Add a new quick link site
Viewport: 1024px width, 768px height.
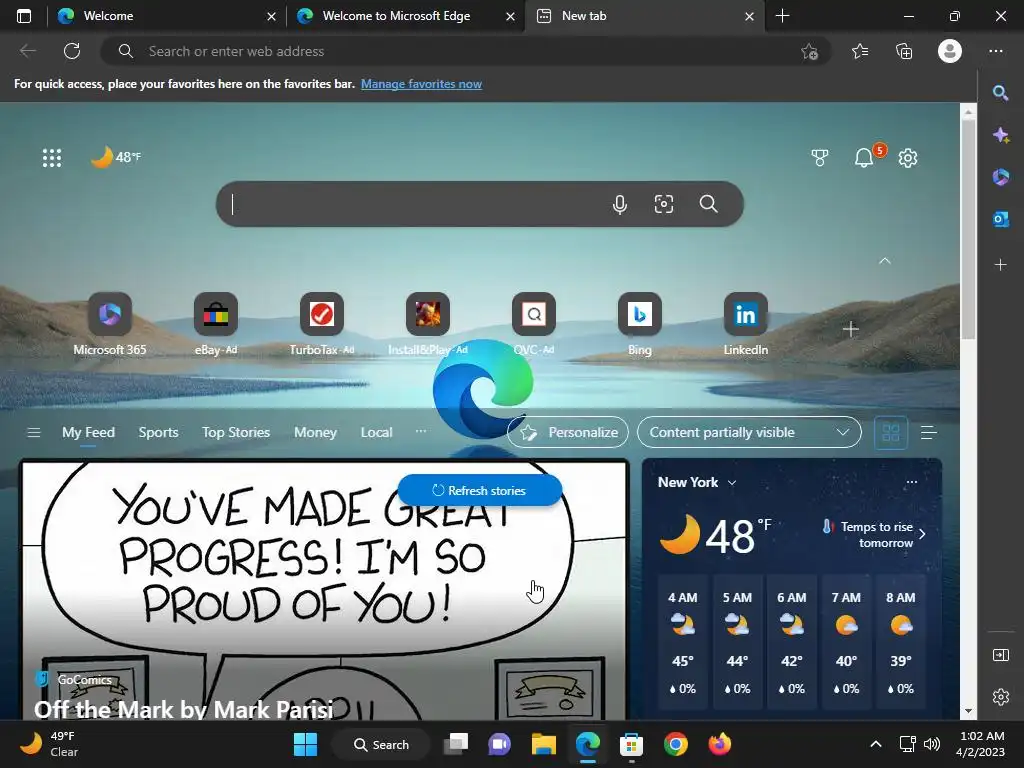850,329
